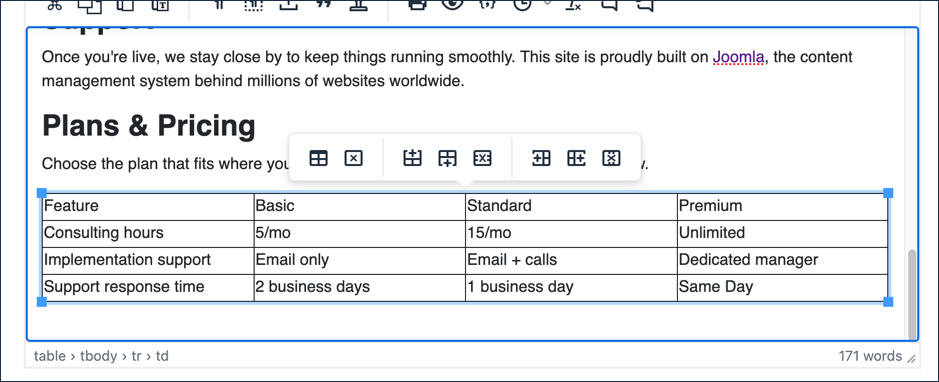Click the 'Consulting hours' cell

coord(148,234)
